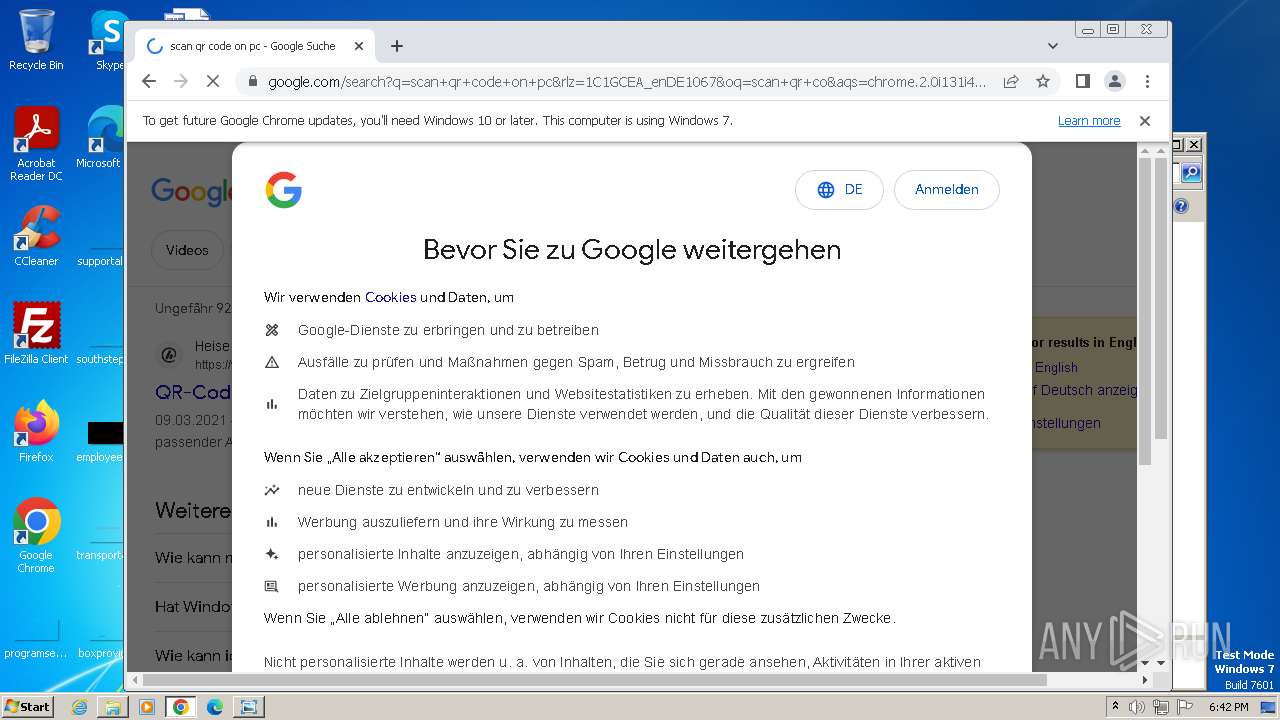Viewport: 1280px width, 720px height.
Task: Open the Chrome profile avatar
Action: pos(1114,81)
